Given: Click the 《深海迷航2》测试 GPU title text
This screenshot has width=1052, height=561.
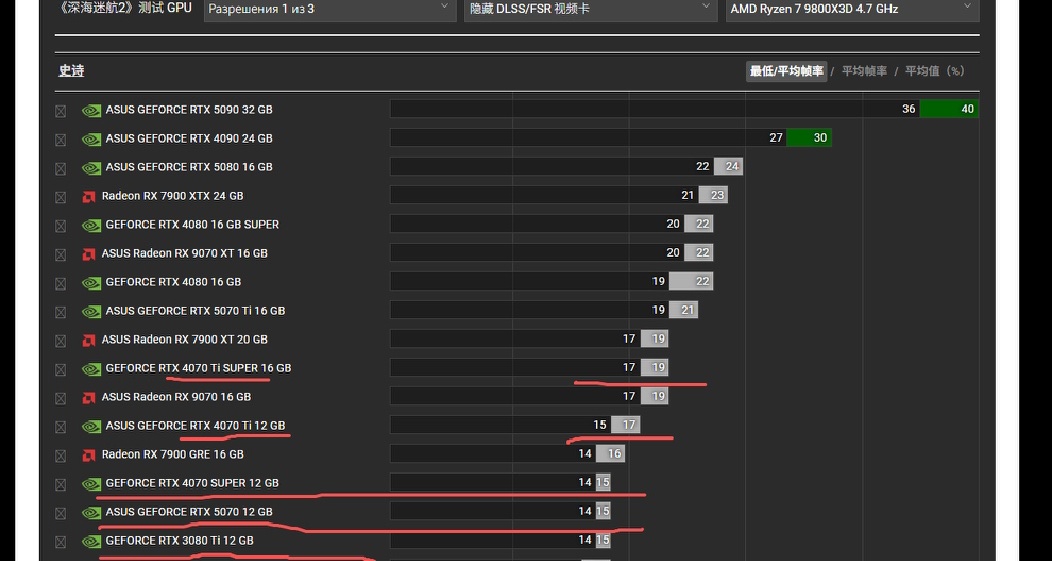Looking at the screenshot, I should [123, 8].
